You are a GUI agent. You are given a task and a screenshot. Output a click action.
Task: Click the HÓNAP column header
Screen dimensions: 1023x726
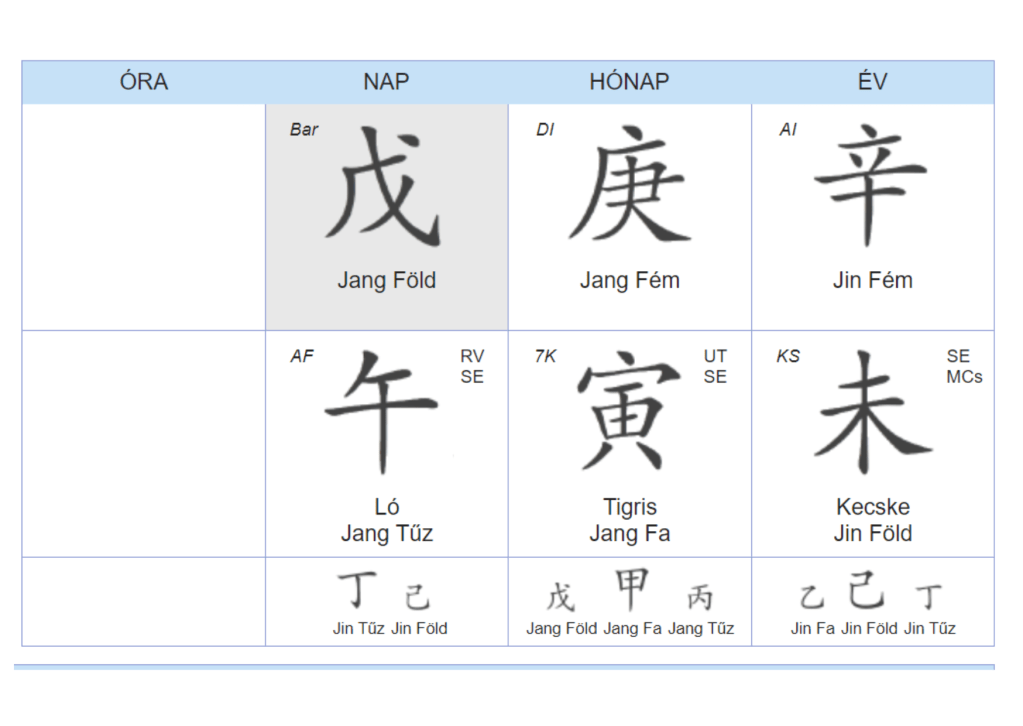[629, 82]
